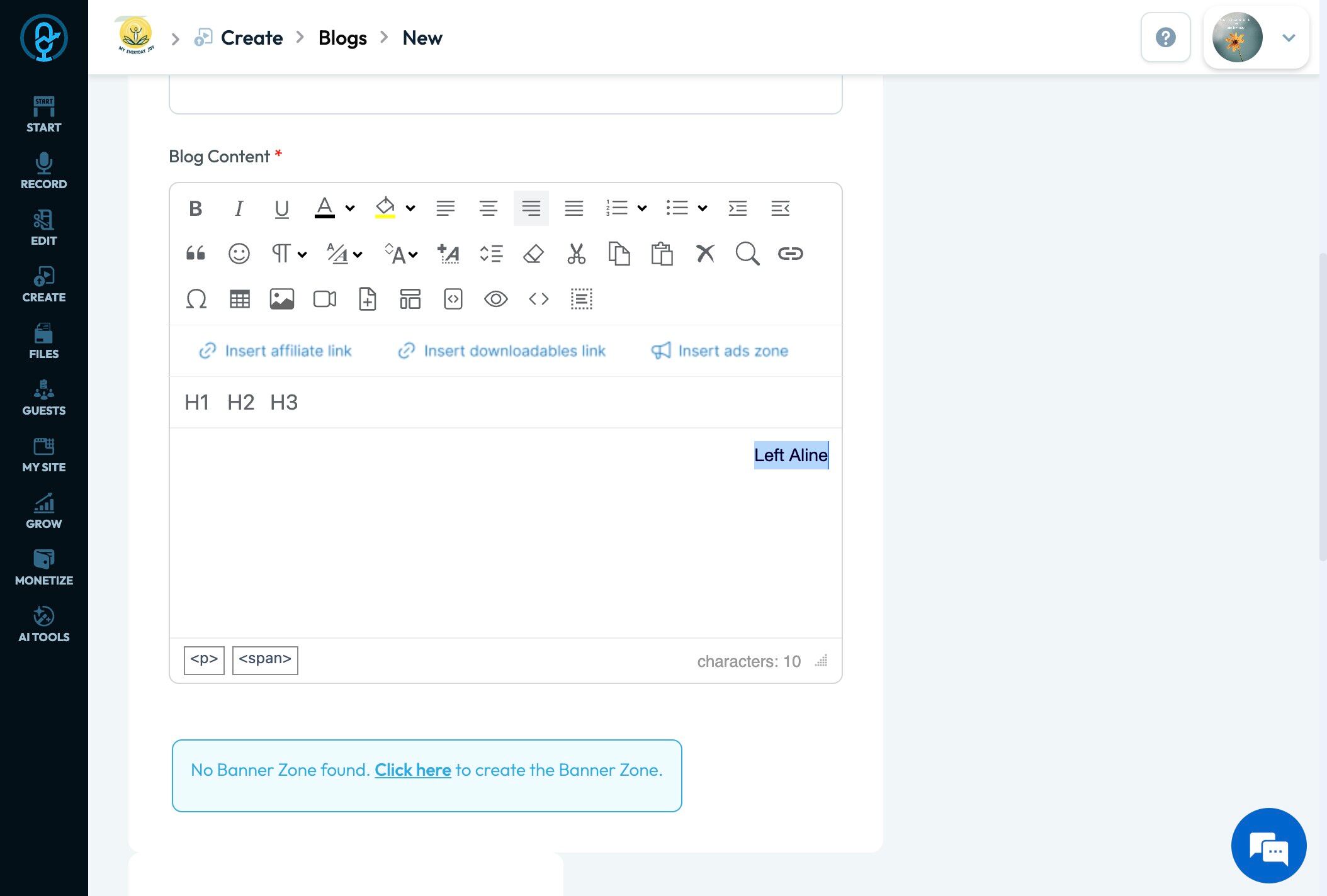This screenshot has height=896, width=1327.
Task: Toggle italic text style
Action: [x=239, y=208]
